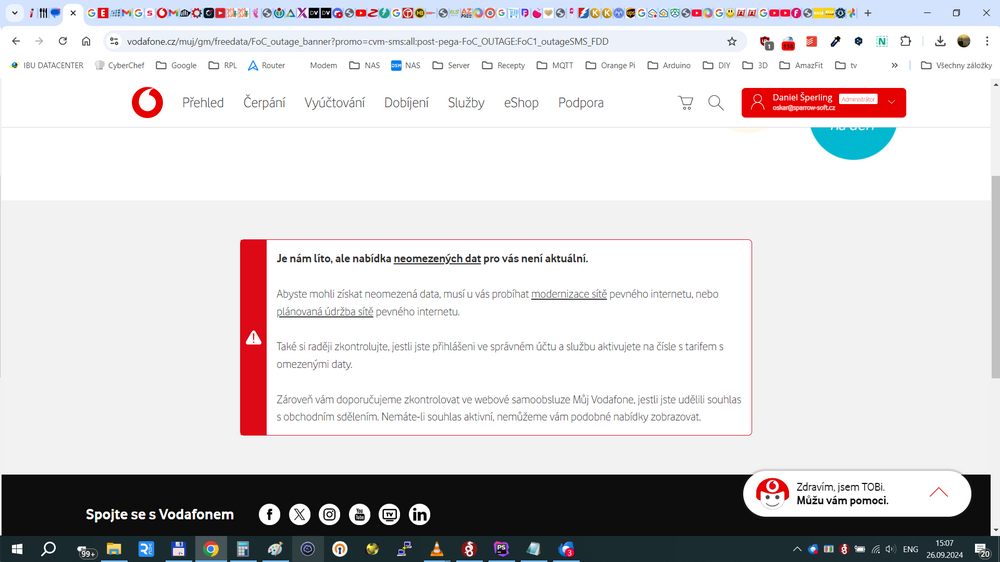Open CyberChef bookmark
The height and width of the screenshot is (562, 1000).
(119, 65)
